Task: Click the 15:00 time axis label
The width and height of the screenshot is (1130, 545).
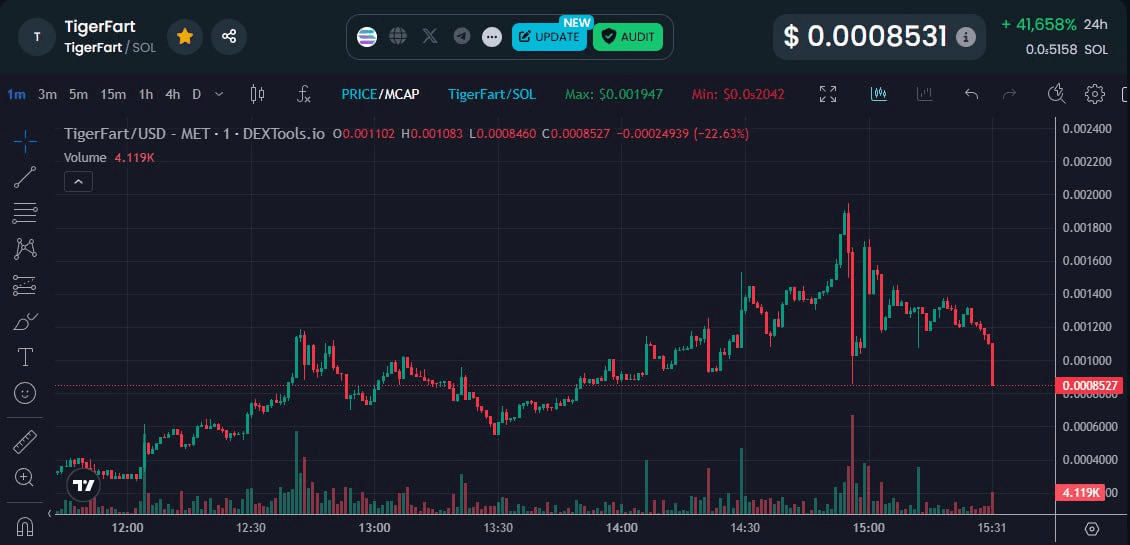Action: coord(868,528)
